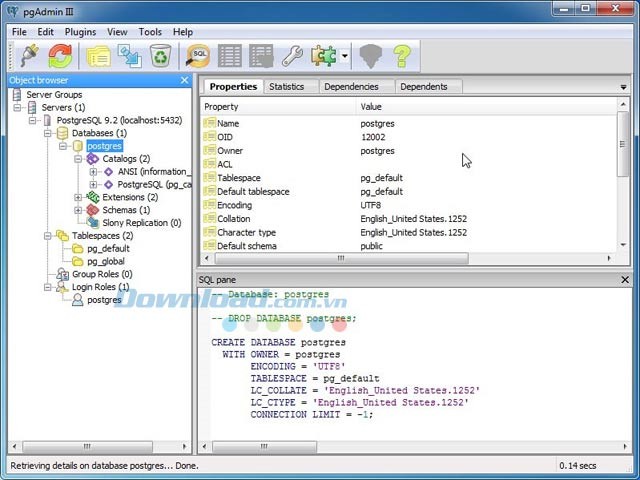
Task: Click the properties horizontal scrollbar right arrow
Action: [x=609, y=258]
